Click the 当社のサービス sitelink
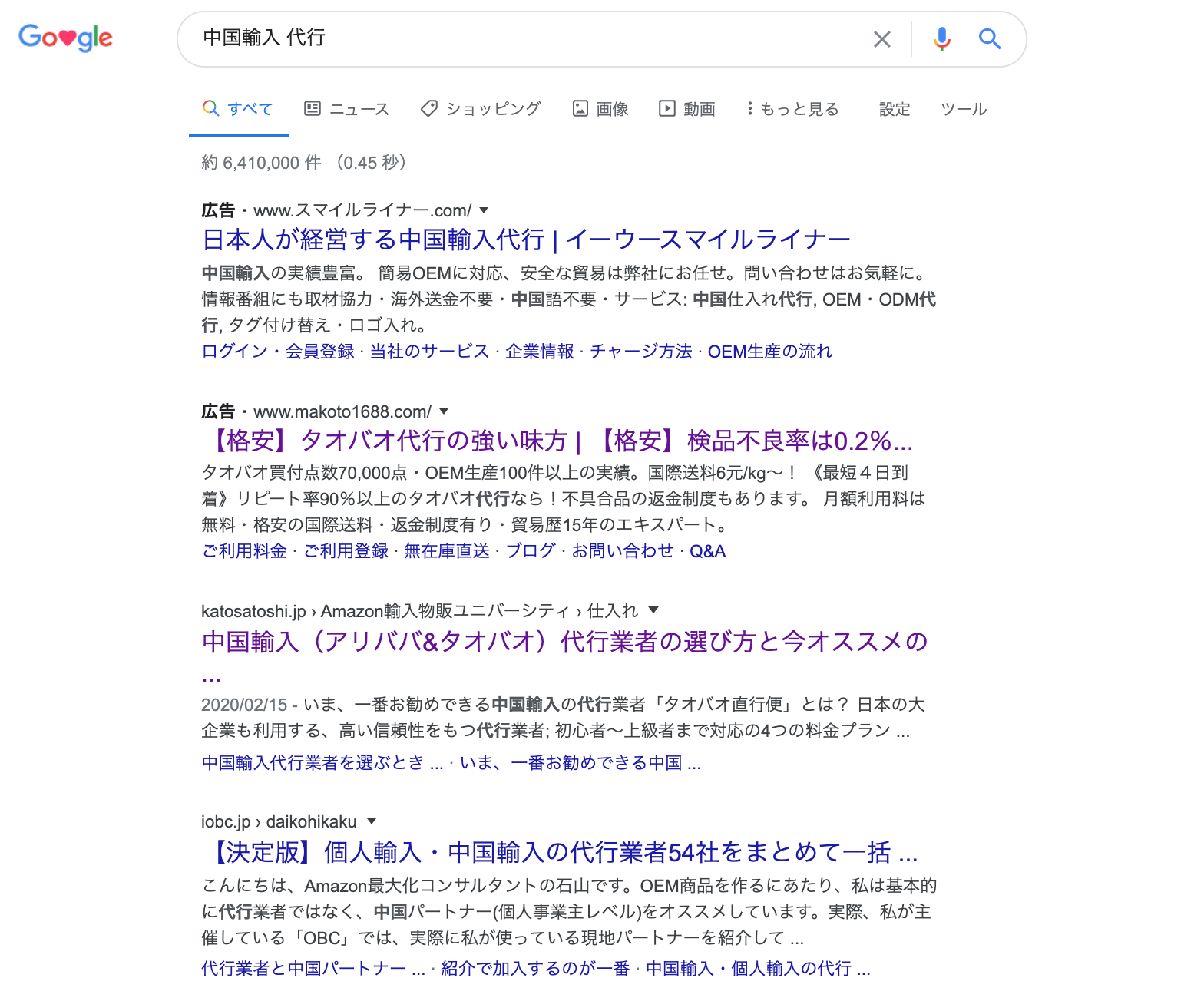This screenshot has height=1001, width=1204. 429,352
